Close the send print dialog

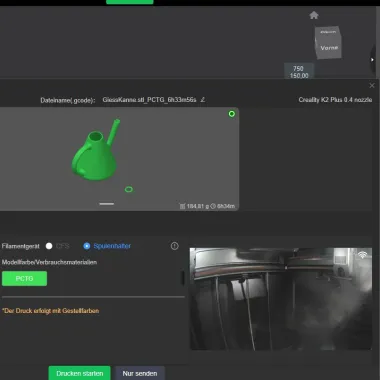tap(372, 86)
